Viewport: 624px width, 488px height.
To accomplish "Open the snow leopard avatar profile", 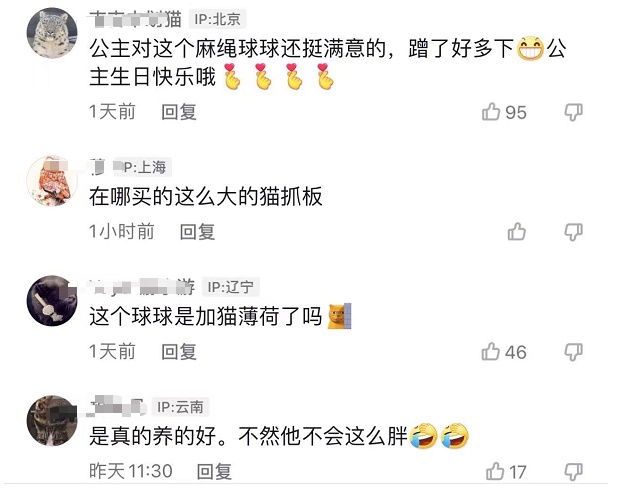I will (52, 33).
